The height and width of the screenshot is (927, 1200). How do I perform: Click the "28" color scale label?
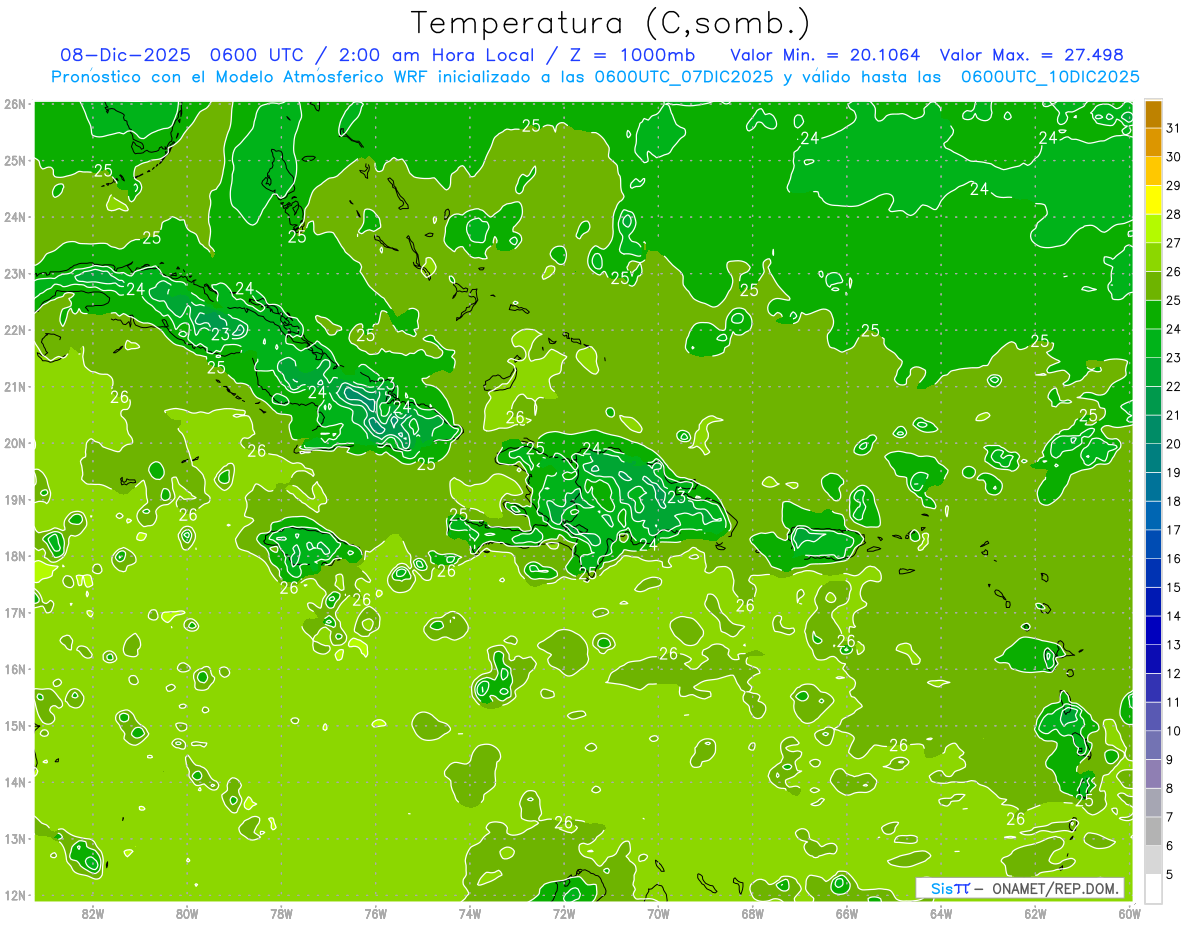click(x=1174, y=214)
